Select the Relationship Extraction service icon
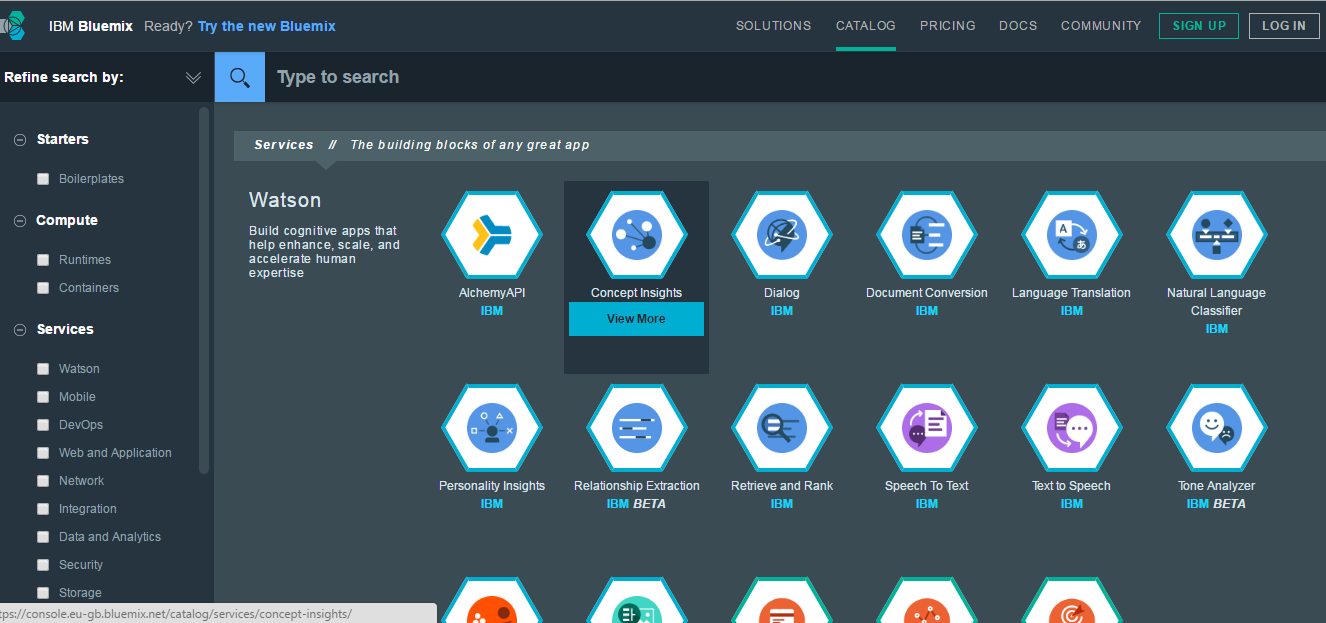The width and height of the screenshot is (1326, 623). pos(637,428)
